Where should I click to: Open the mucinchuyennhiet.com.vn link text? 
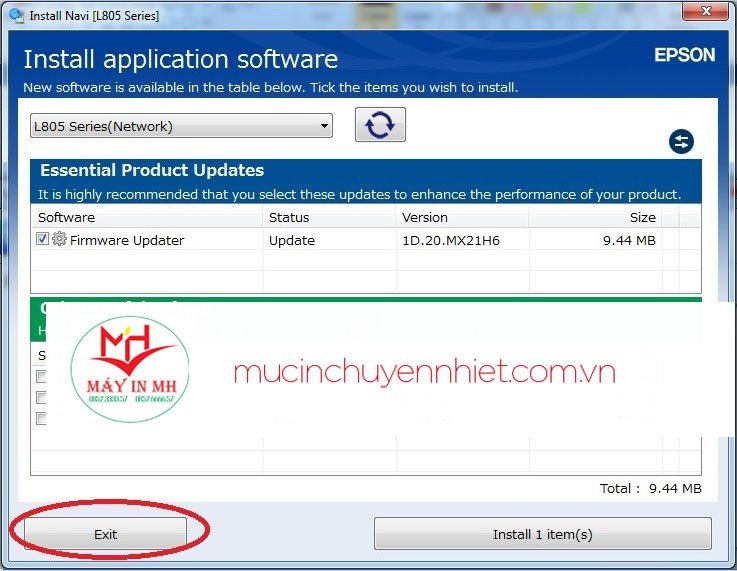(x=424, y=373)
